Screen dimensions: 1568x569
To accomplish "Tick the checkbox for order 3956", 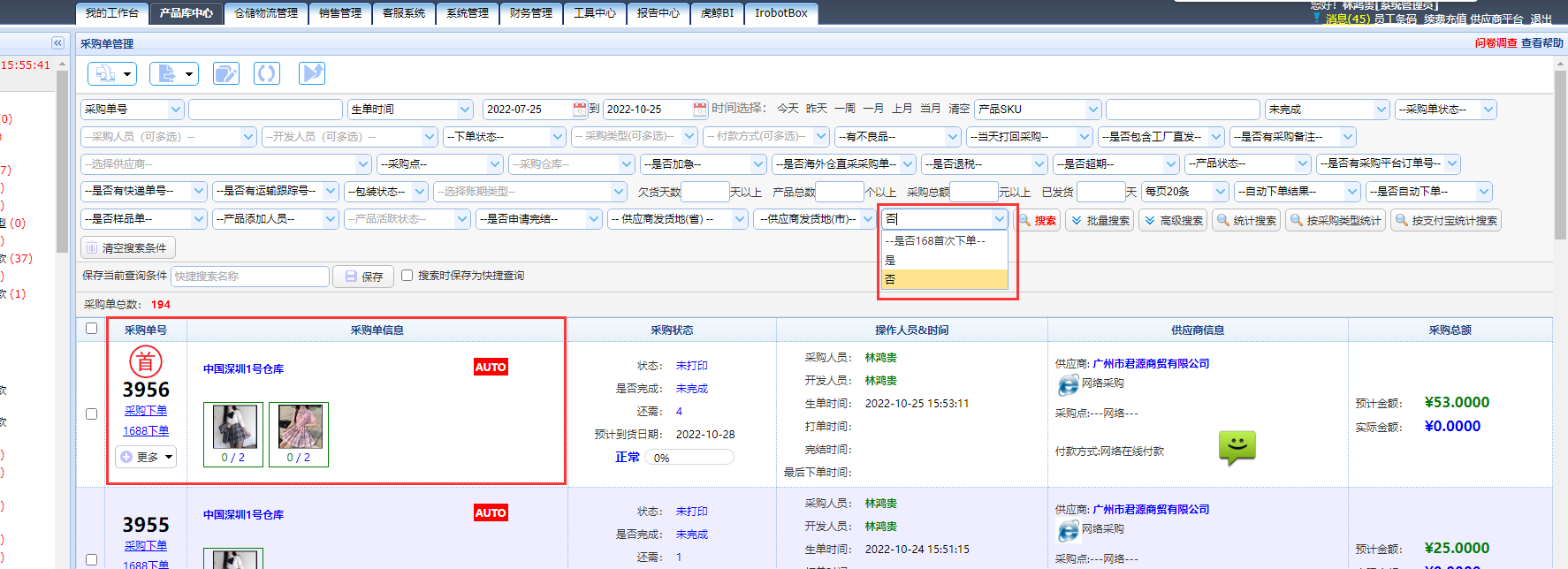I will click(x=91, y=413).
